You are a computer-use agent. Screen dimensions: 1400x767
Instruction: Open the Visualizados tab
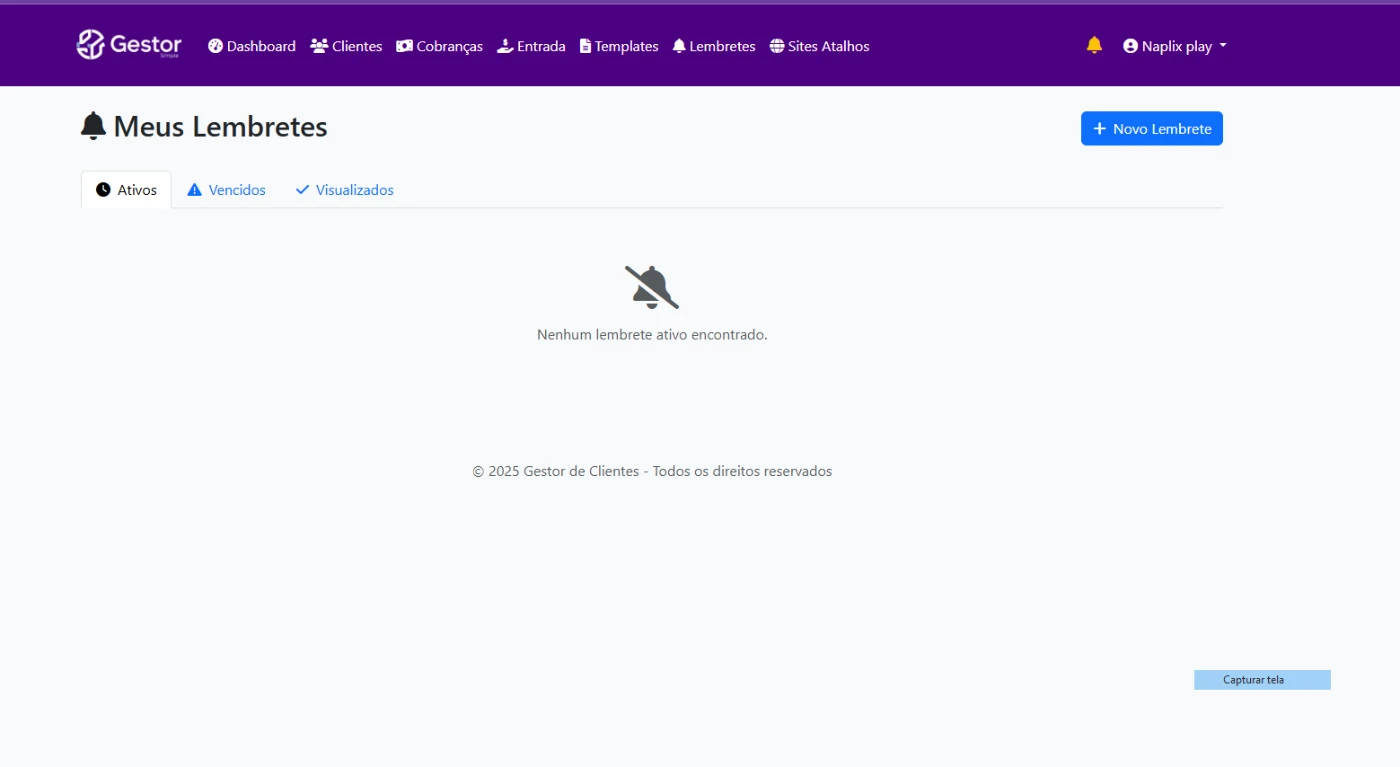pyautogui.click(x=345, y=190)
